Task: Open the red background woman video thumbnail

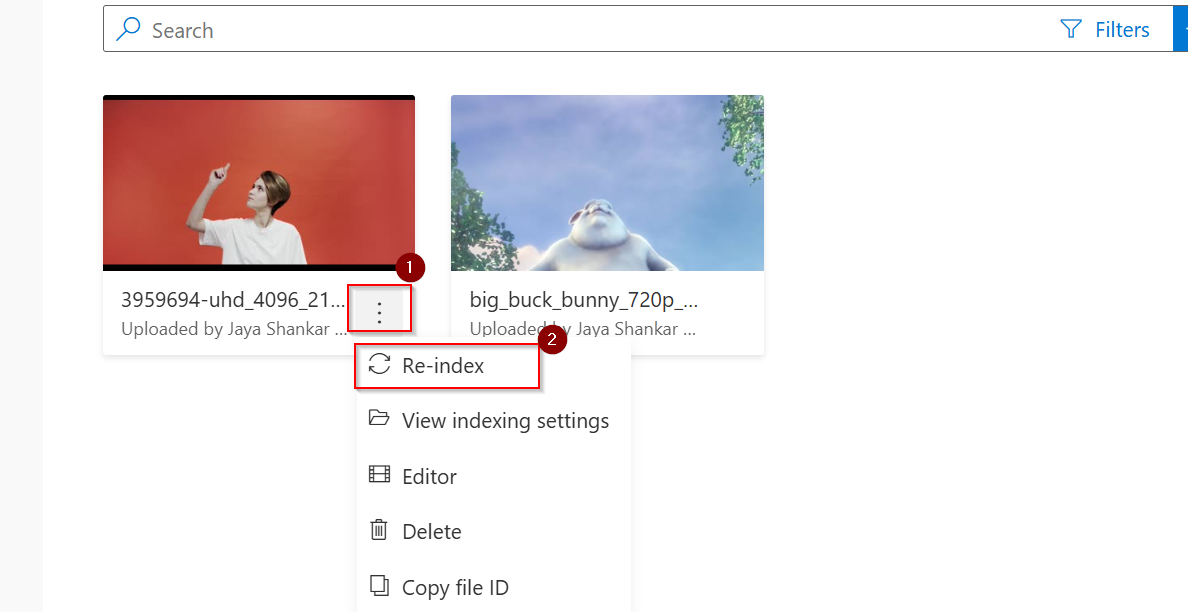Action: click(x=259, y=183)
